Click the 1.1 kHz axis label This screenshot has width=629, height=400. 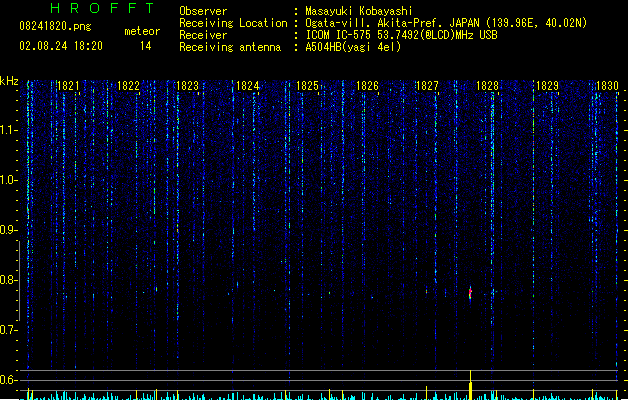pyautogui.click(x=8, y=130)
